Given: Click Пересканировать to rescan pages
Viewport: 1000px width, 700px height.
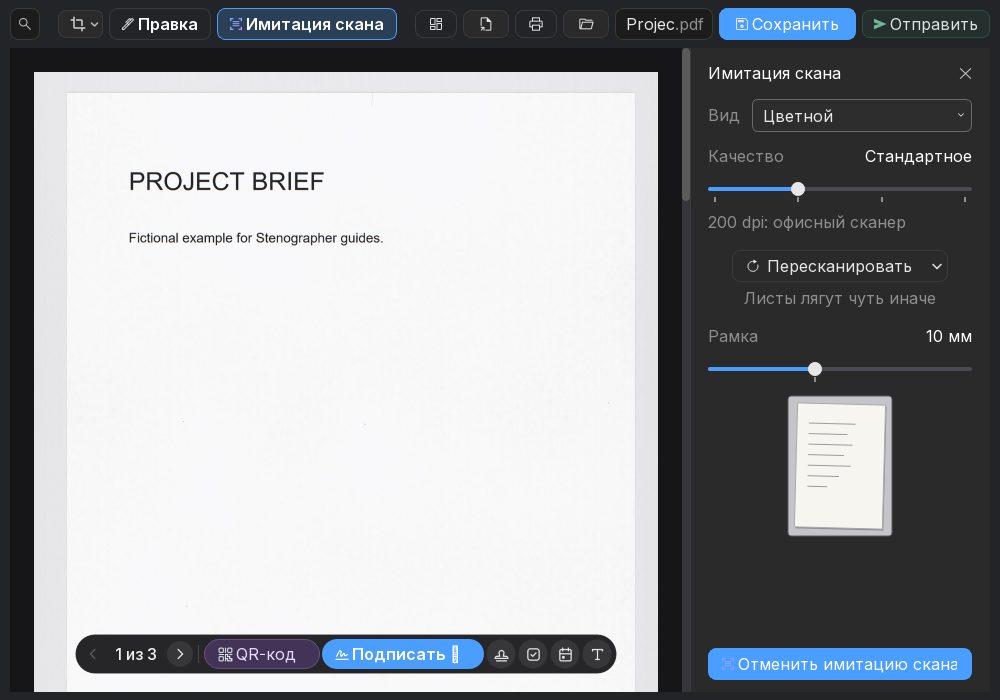Looking at the screenshot, I should pyautogui.click(x=829, y=266).
